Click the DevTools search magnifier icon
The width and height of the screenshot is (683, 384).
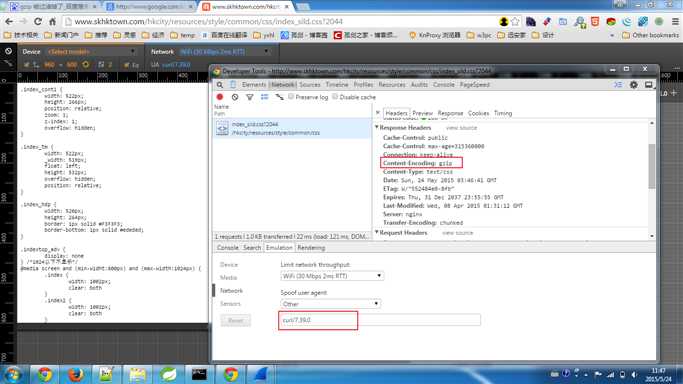[220, 85]
